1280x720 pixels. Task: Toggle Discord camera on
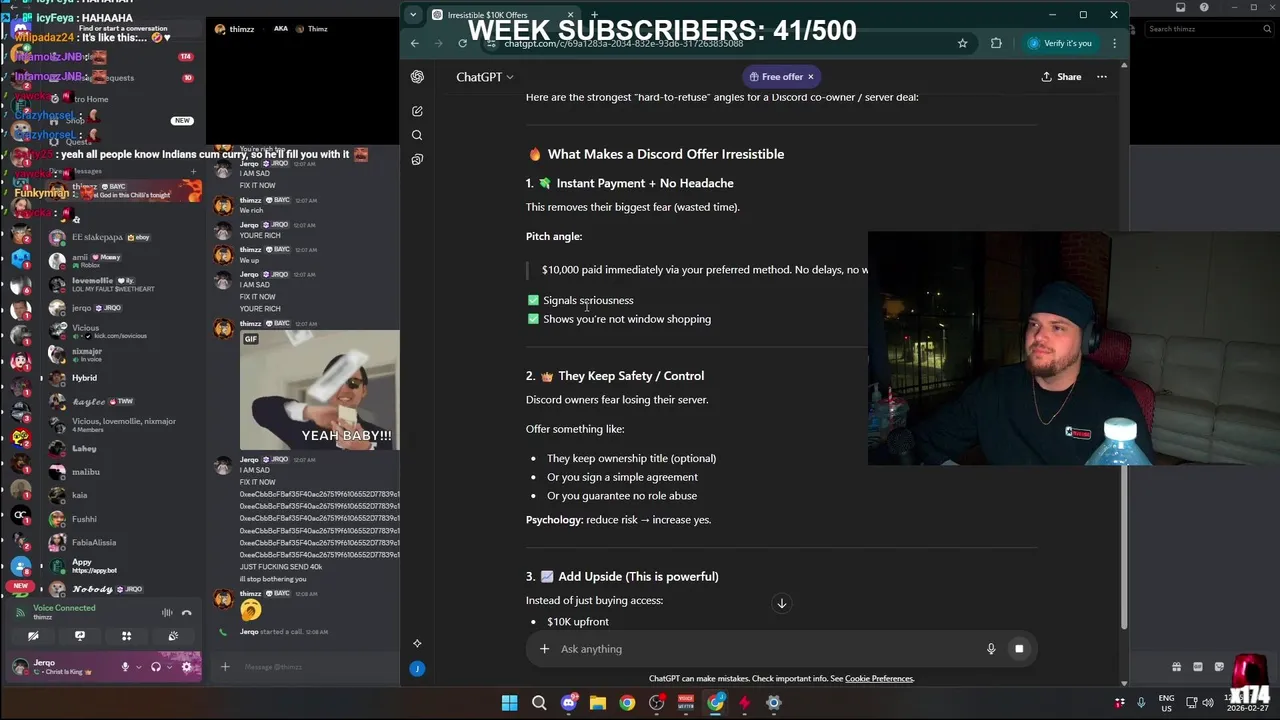click(x=33, y=636)
